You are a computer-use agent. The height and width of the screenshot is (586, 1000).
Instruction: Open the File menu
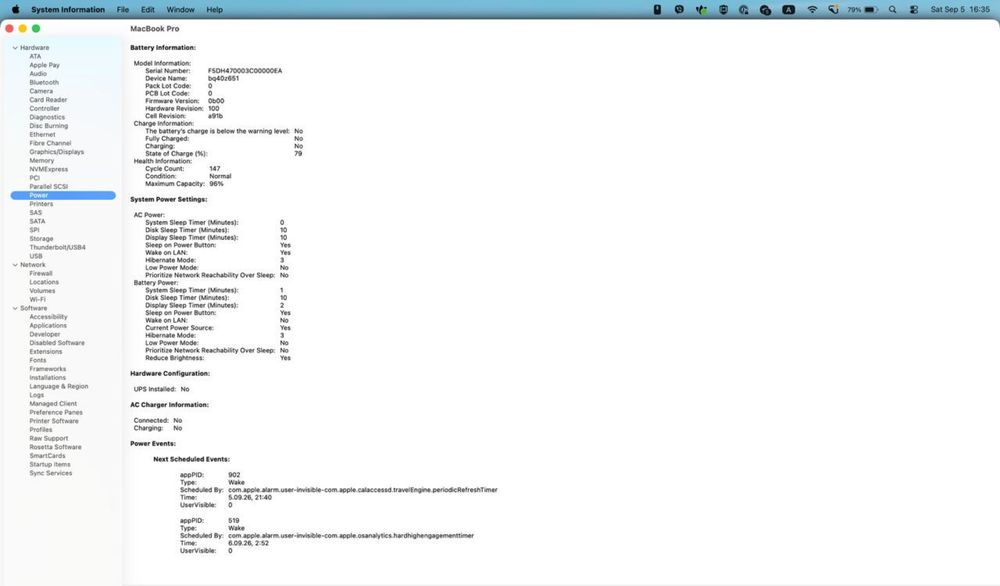coord(122,10)
